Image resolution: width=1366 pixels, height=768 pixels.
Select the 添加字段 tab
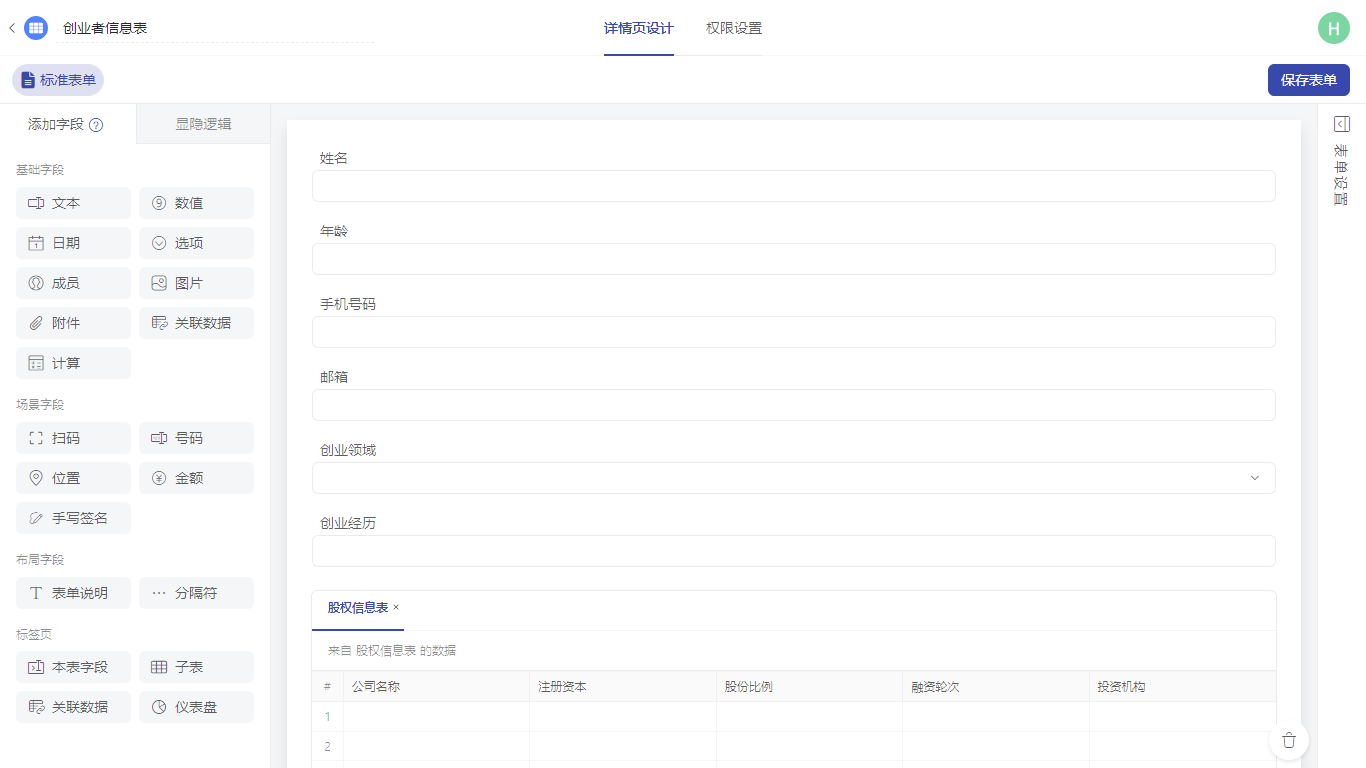pos(67,124)
